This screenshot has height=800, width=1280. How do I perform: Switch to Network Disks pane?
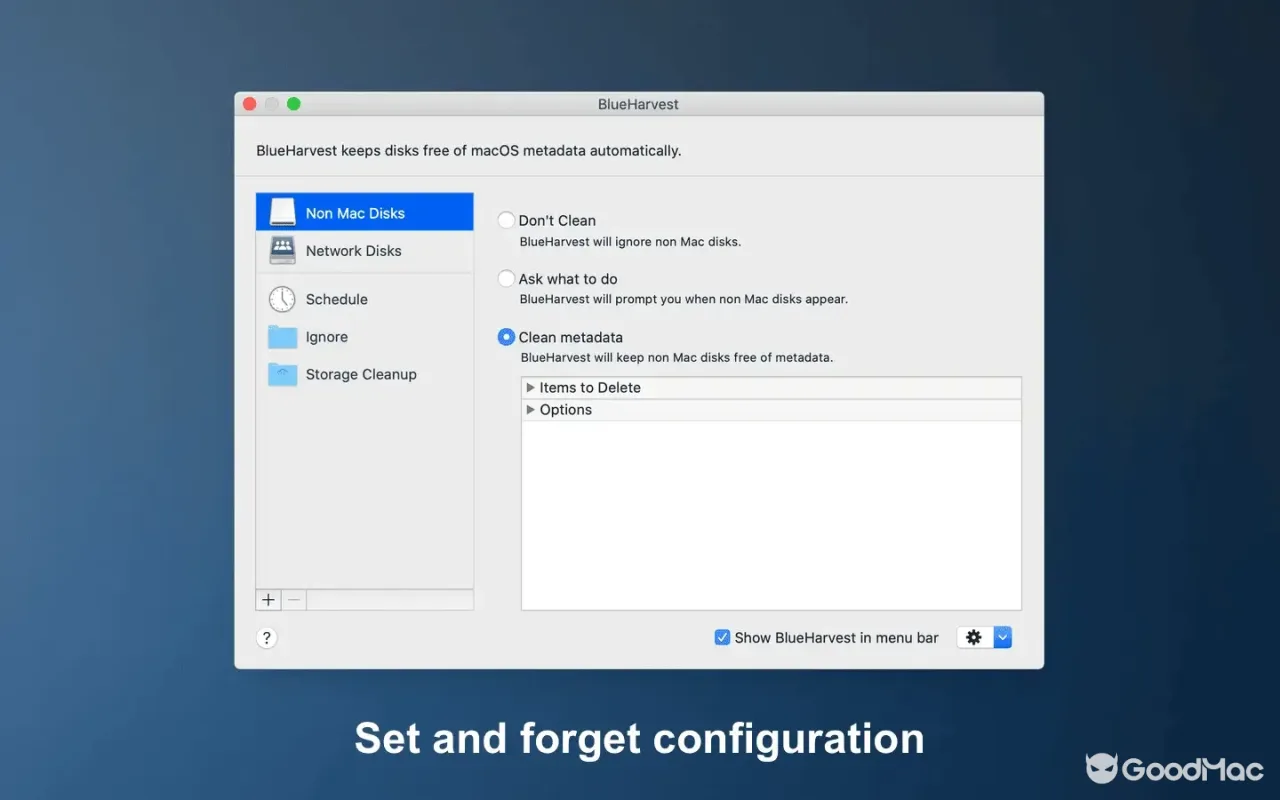tap(354, 251)
